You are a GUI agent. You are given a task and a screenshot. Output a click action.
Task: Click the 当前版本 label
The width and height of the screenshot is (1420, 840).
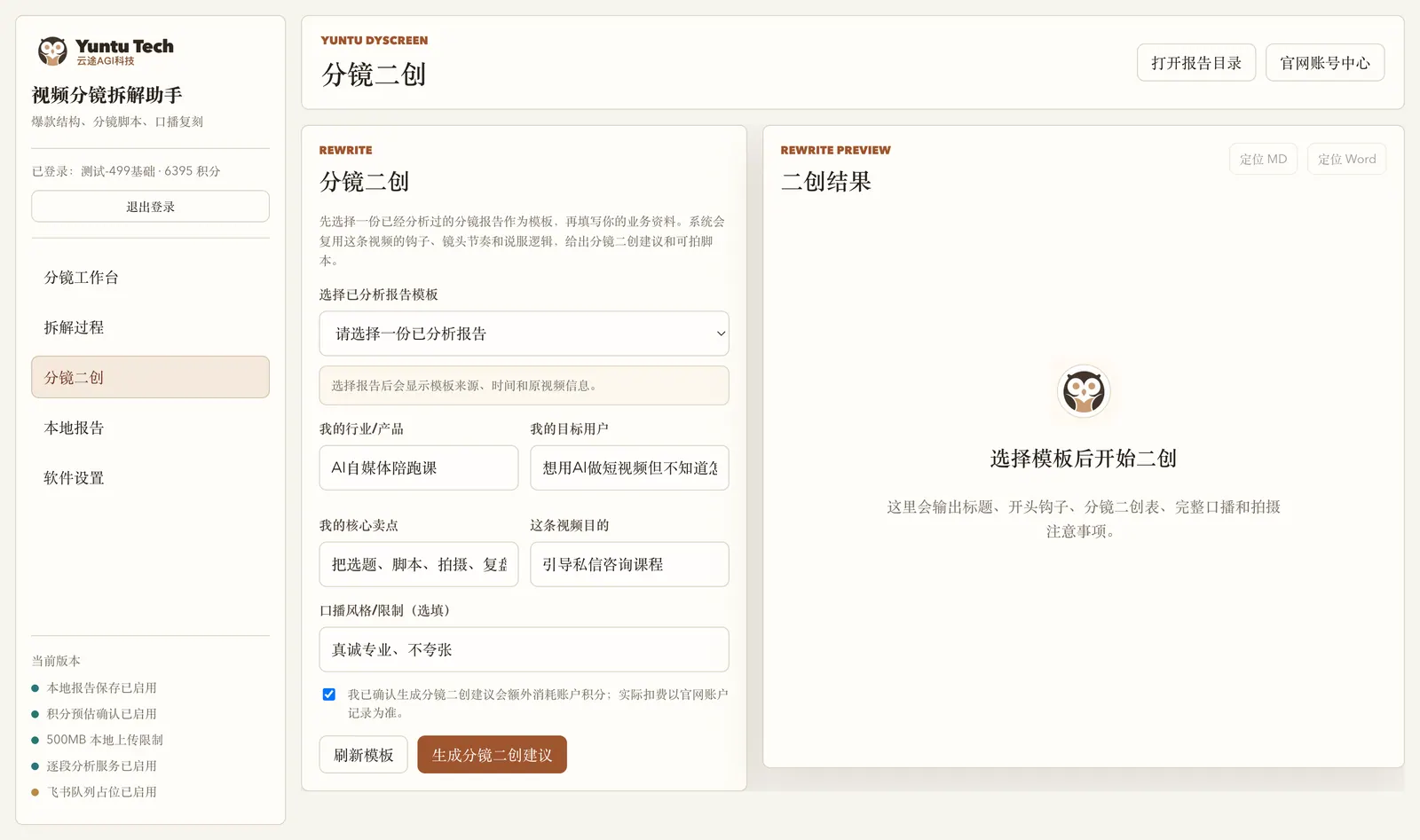pos(56,661)
